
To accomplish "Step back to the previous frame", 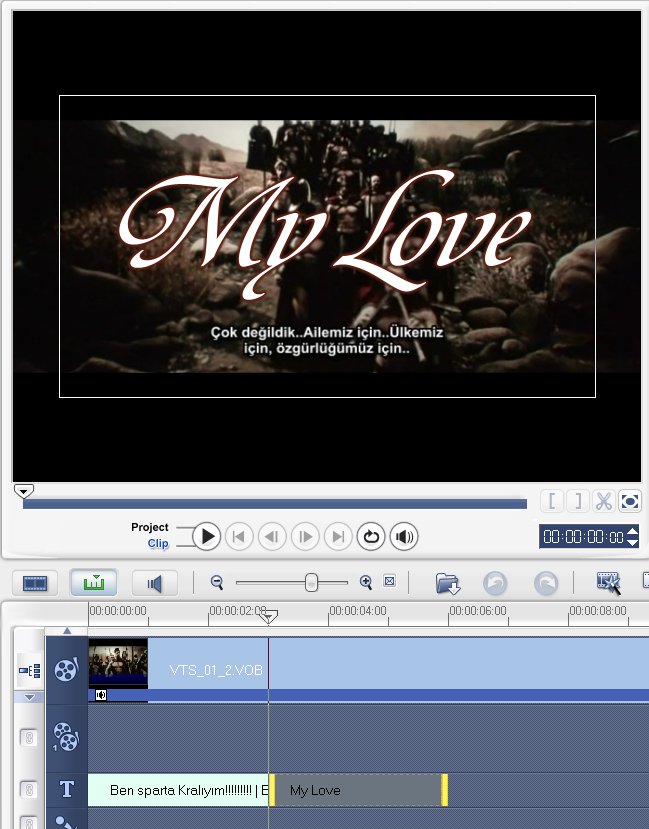I will [272, 537].
